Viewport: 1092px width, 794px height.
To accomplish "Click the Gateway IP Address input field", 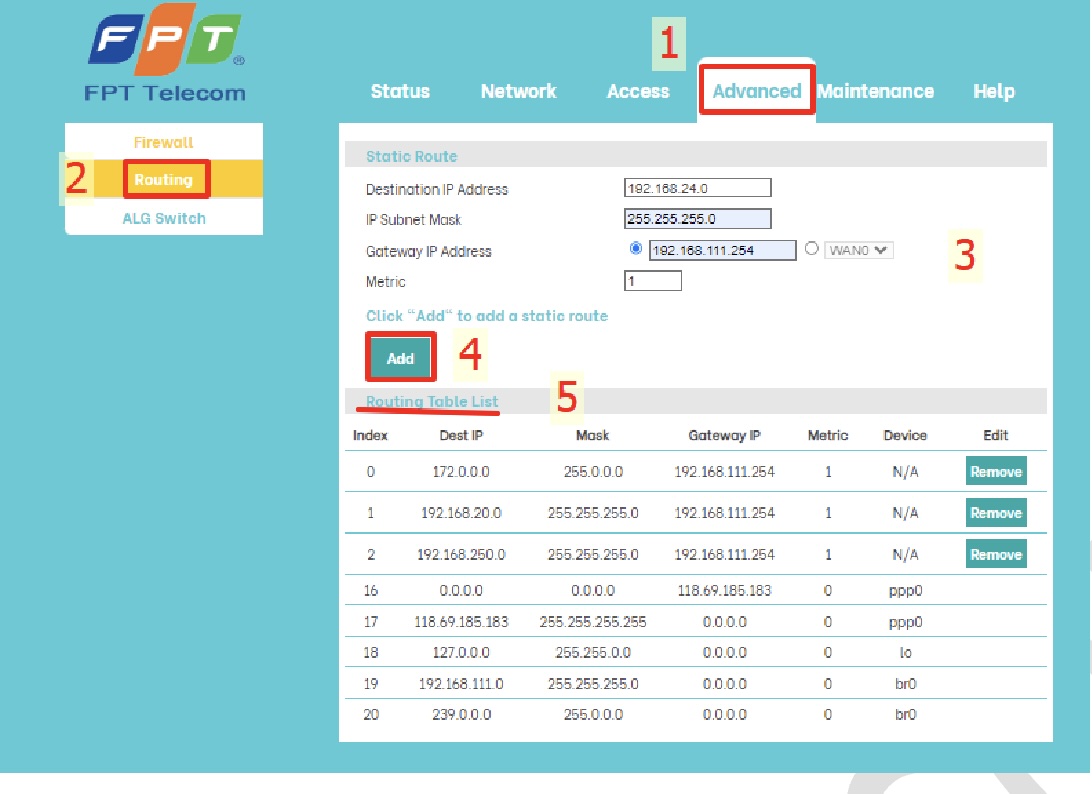I will tap(722, 250).
